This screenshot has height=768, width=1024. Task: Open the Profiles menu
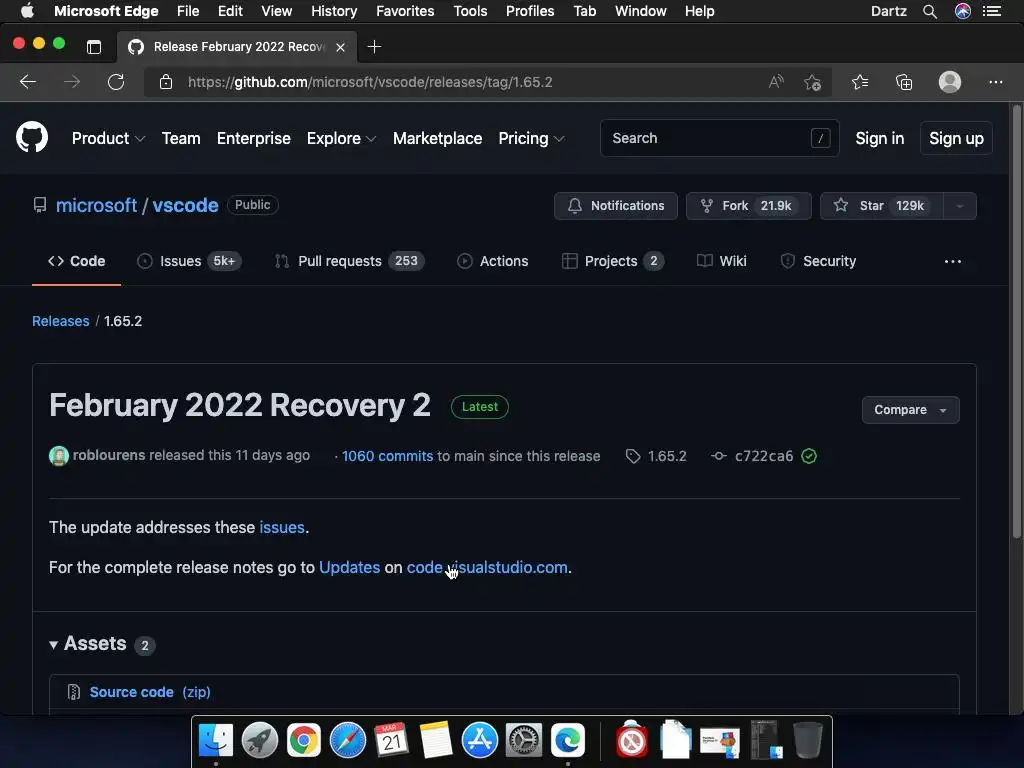click(530, 11)
